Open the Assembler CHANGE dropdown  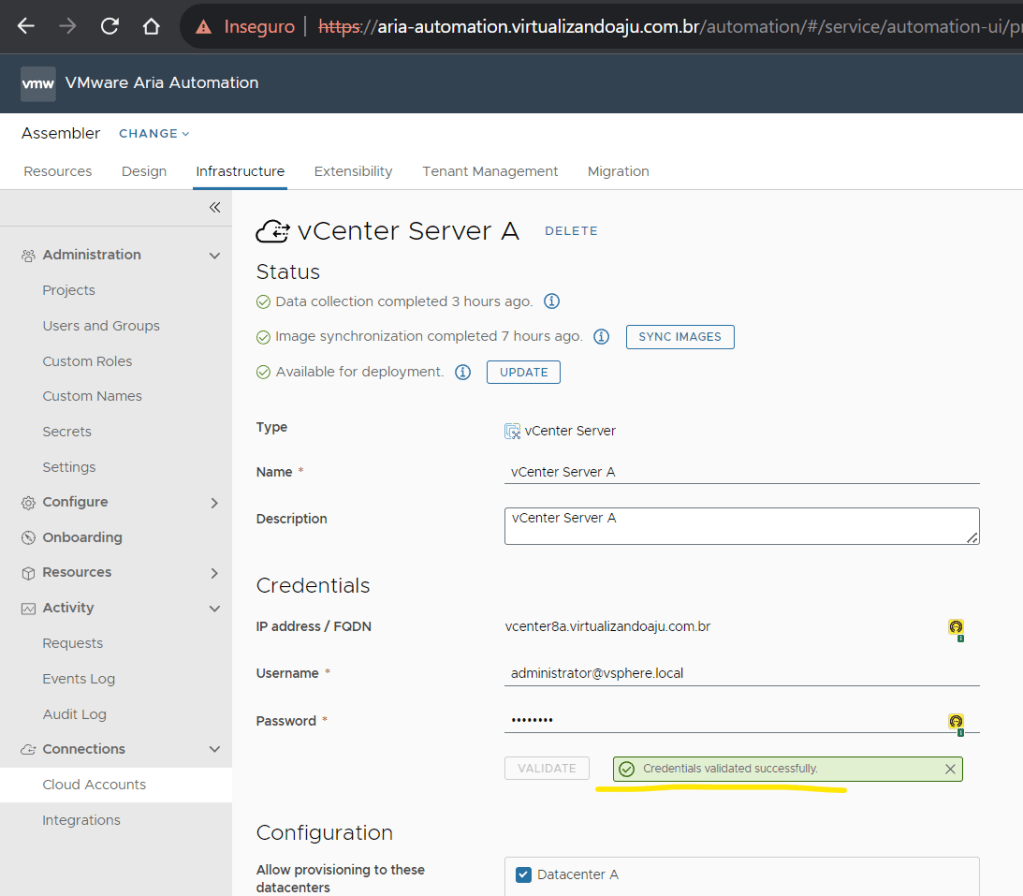tap(154, 134)
